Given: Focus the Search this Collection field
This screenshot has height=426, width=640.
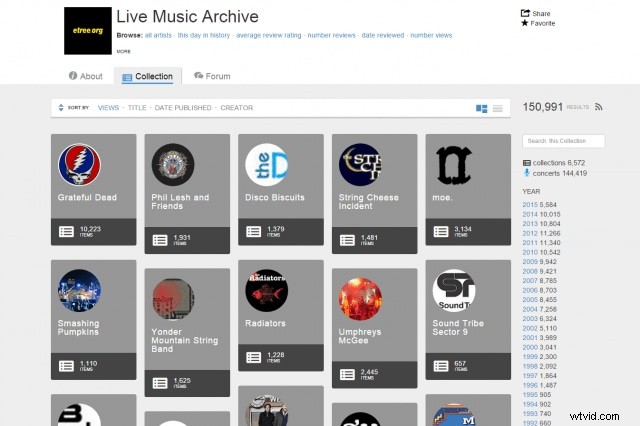Looking at the screenshot, I should click(564, 141).
